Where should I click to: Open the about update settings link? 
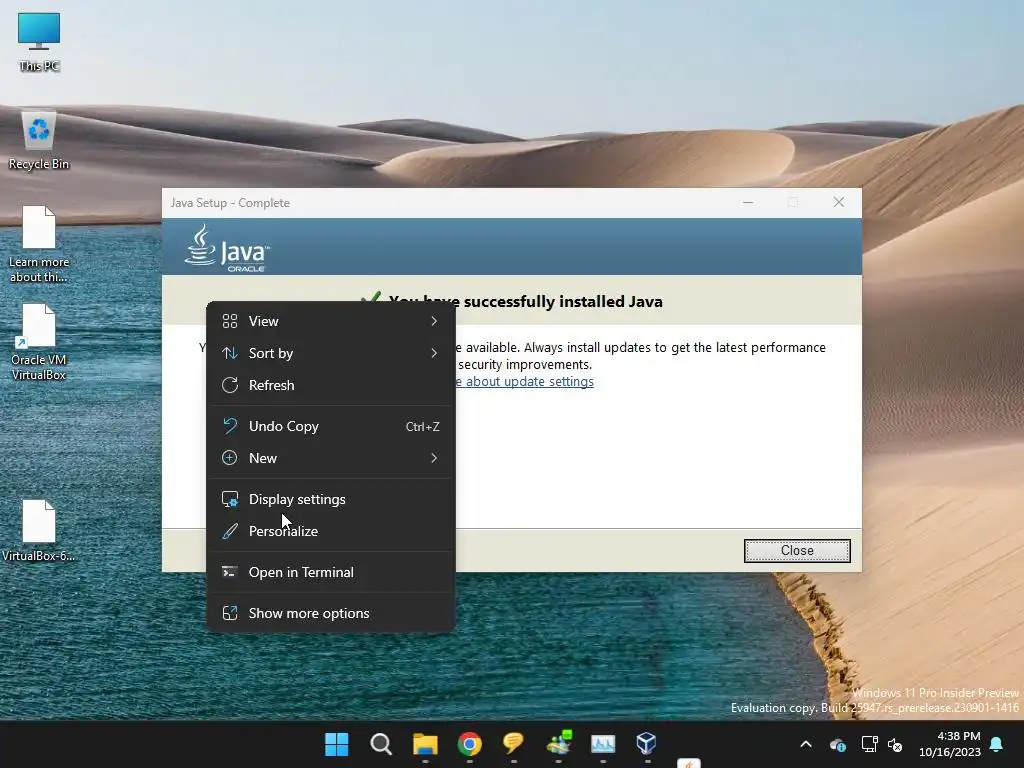tap(526, 382)
